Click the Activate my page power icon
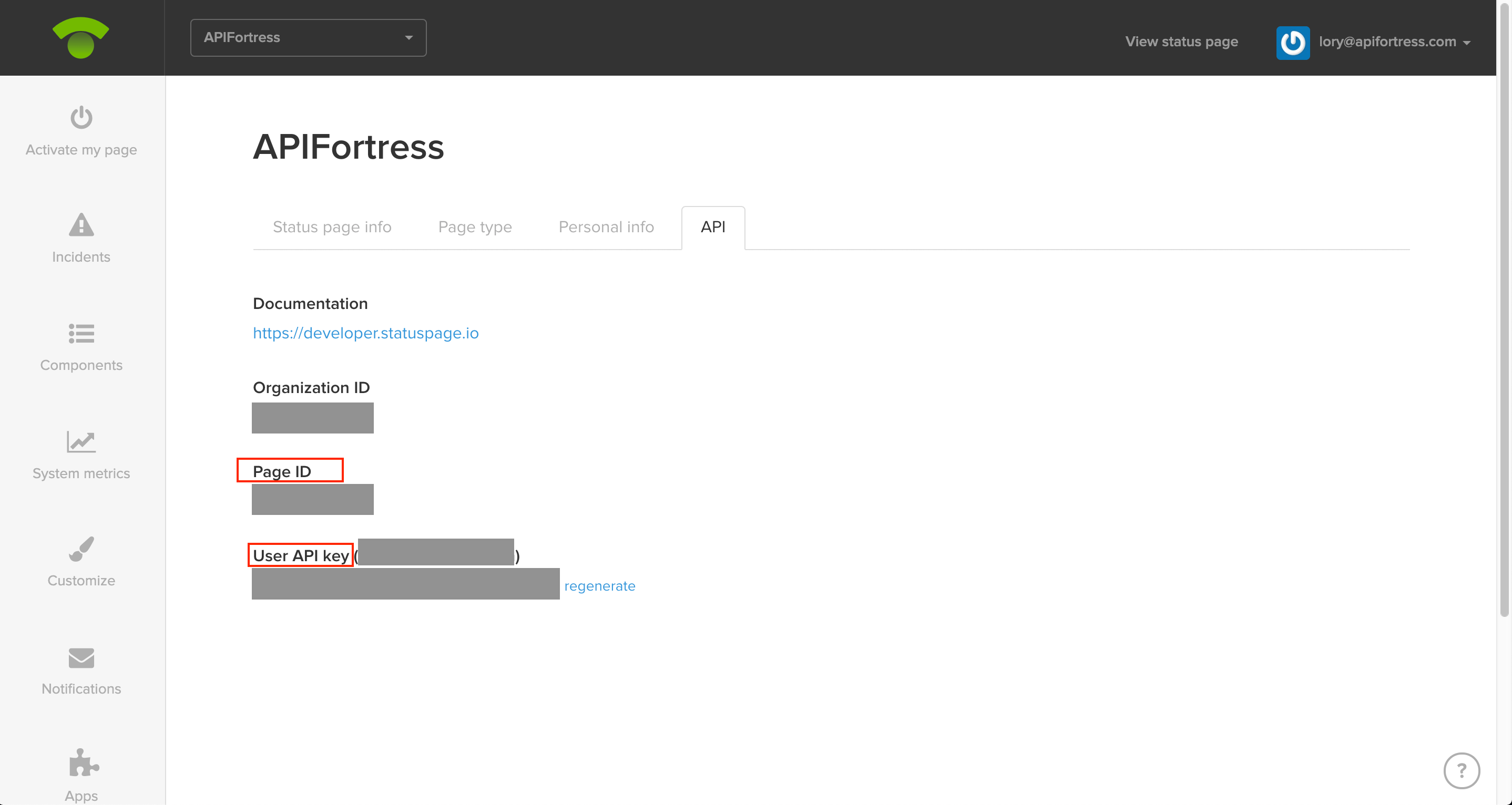 click(81, 117)
